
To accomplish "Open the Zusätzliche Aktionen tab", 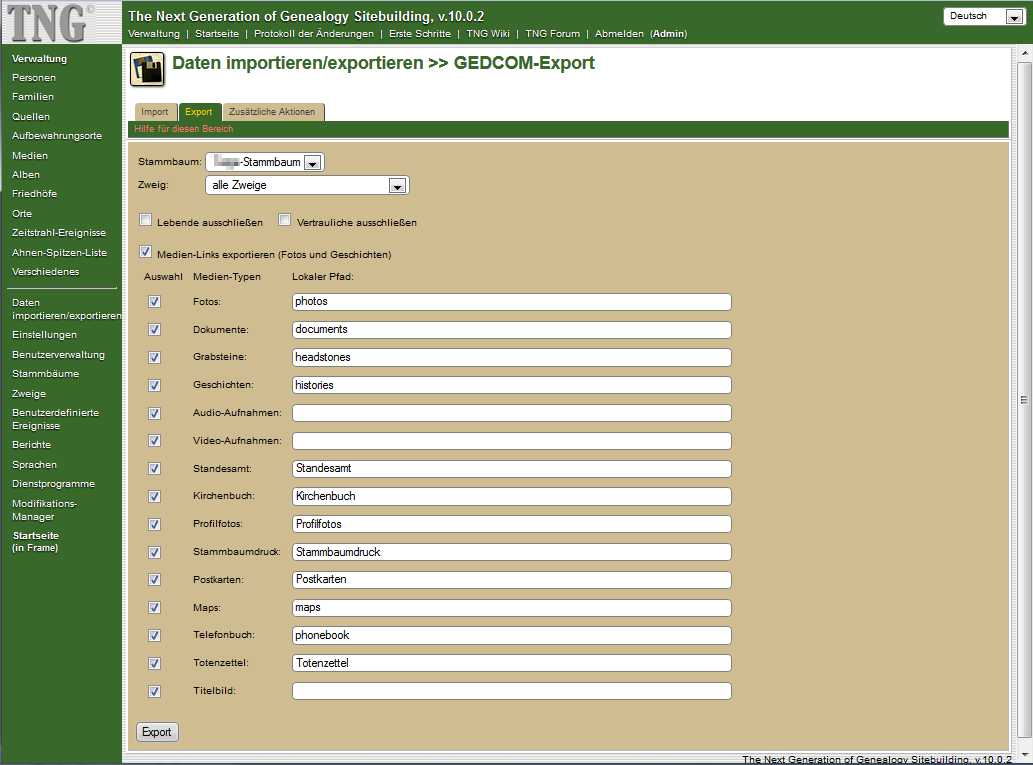I will point(272,112).
